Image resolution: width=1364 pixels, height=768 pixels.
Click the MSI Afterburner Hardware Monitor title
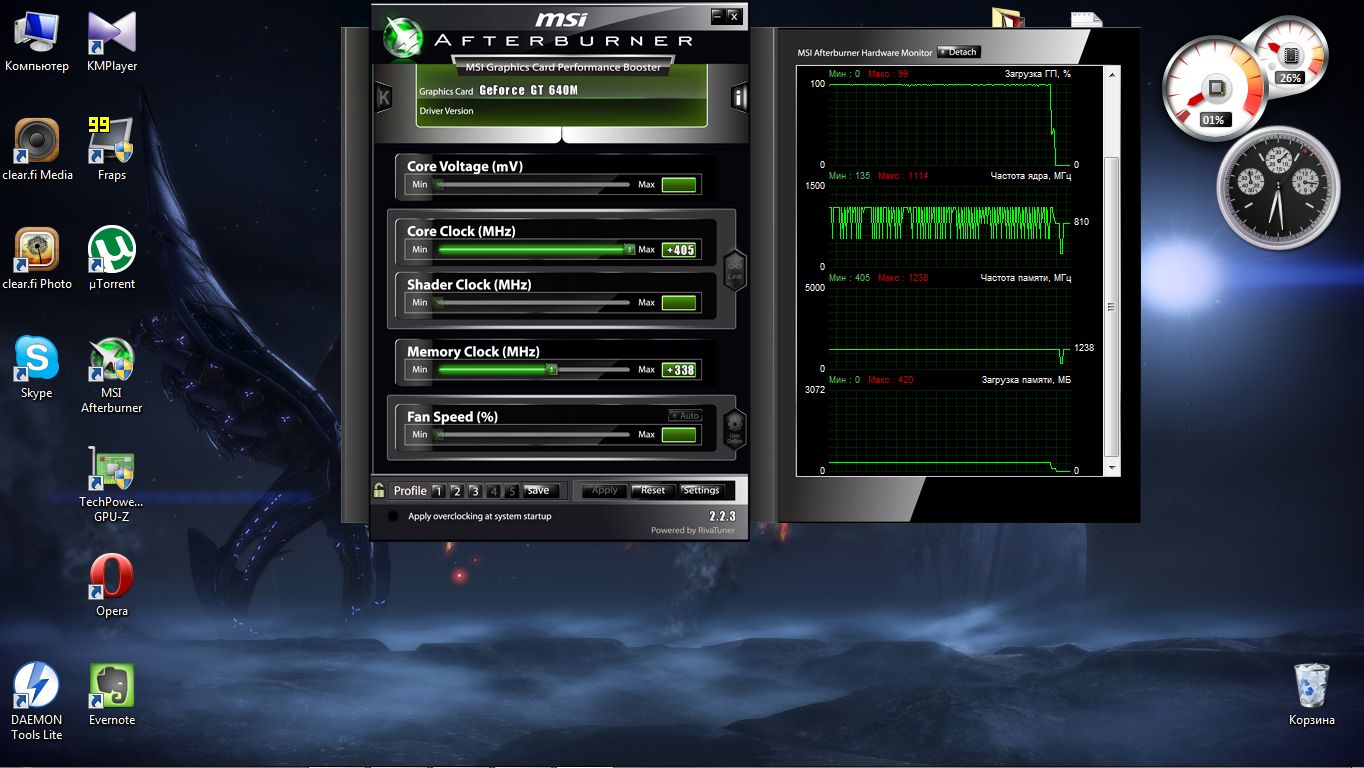coord(864,53)
